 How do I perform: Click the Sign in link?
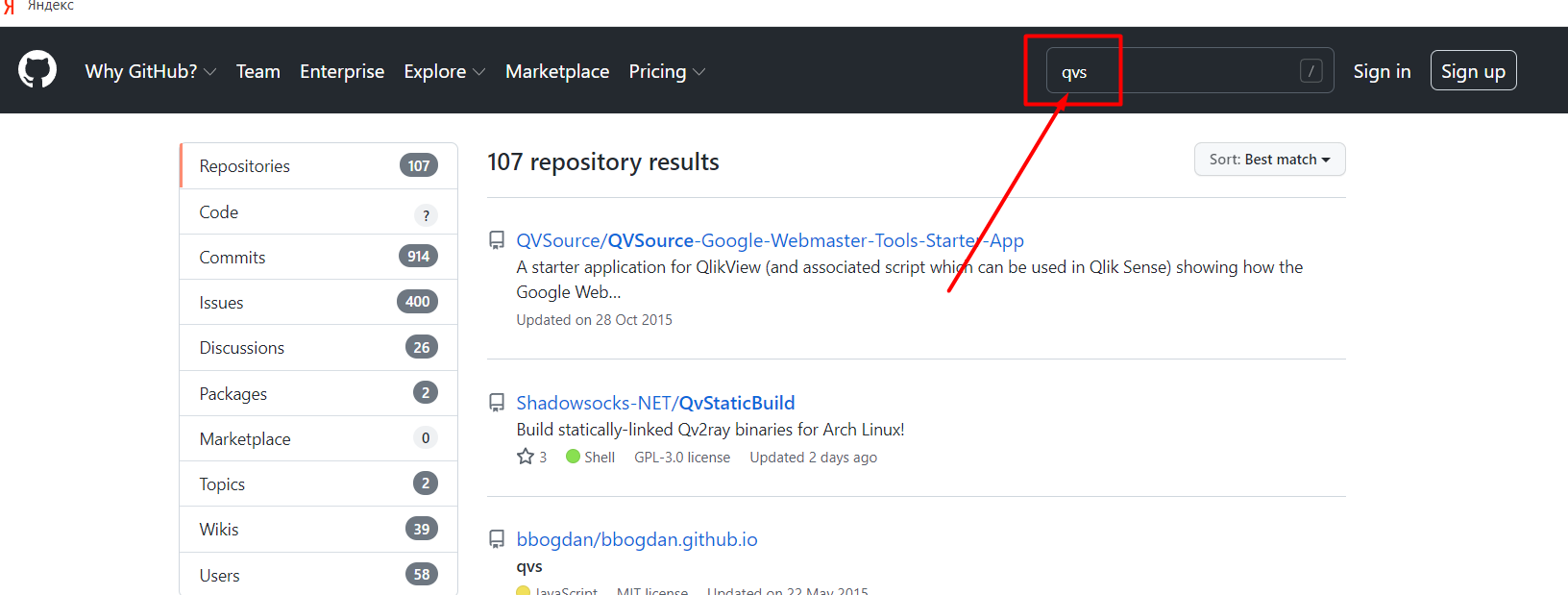(1382, 71)
